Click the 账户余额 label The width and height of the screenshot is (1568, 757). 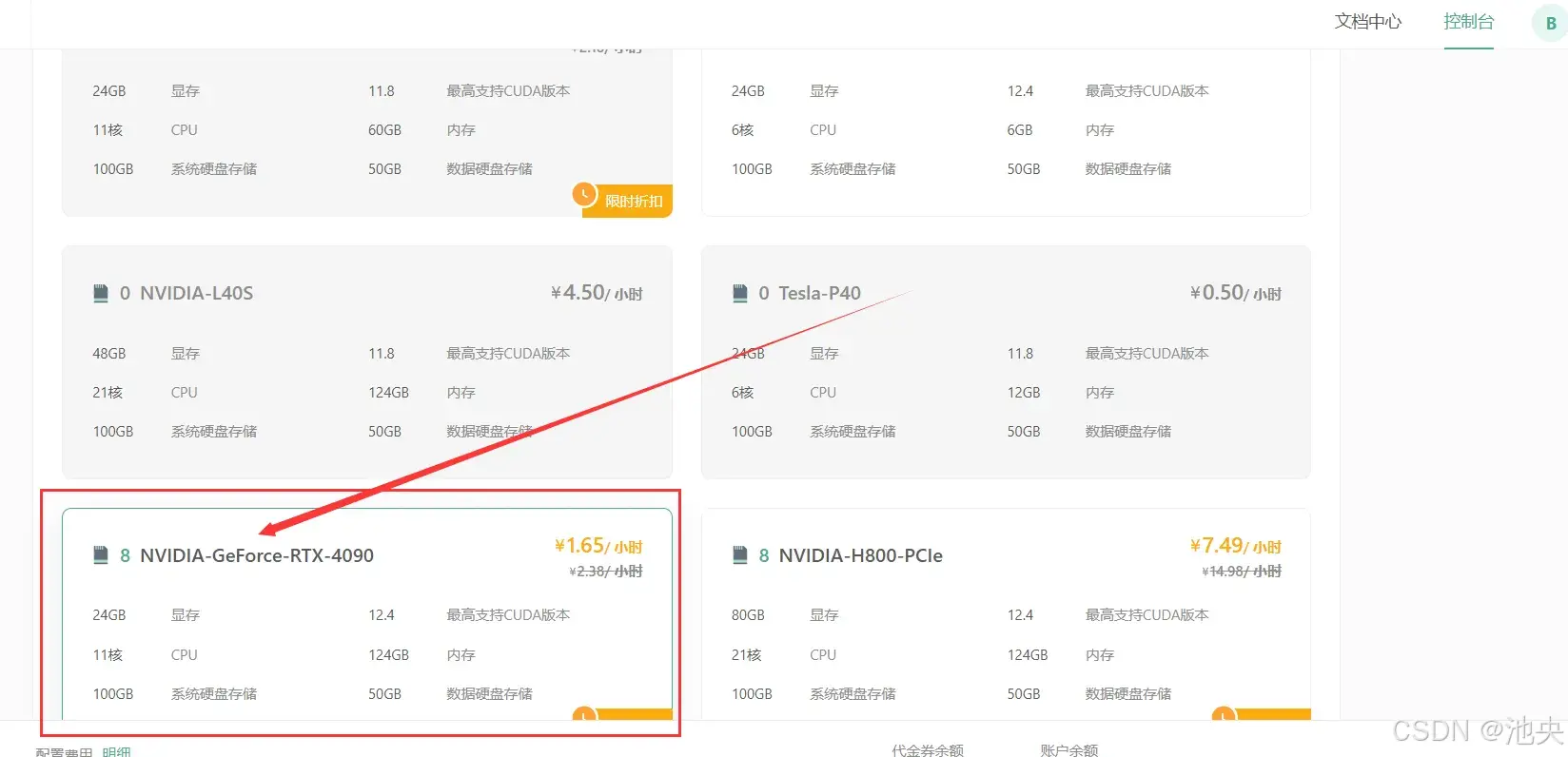click(1069, 750)
